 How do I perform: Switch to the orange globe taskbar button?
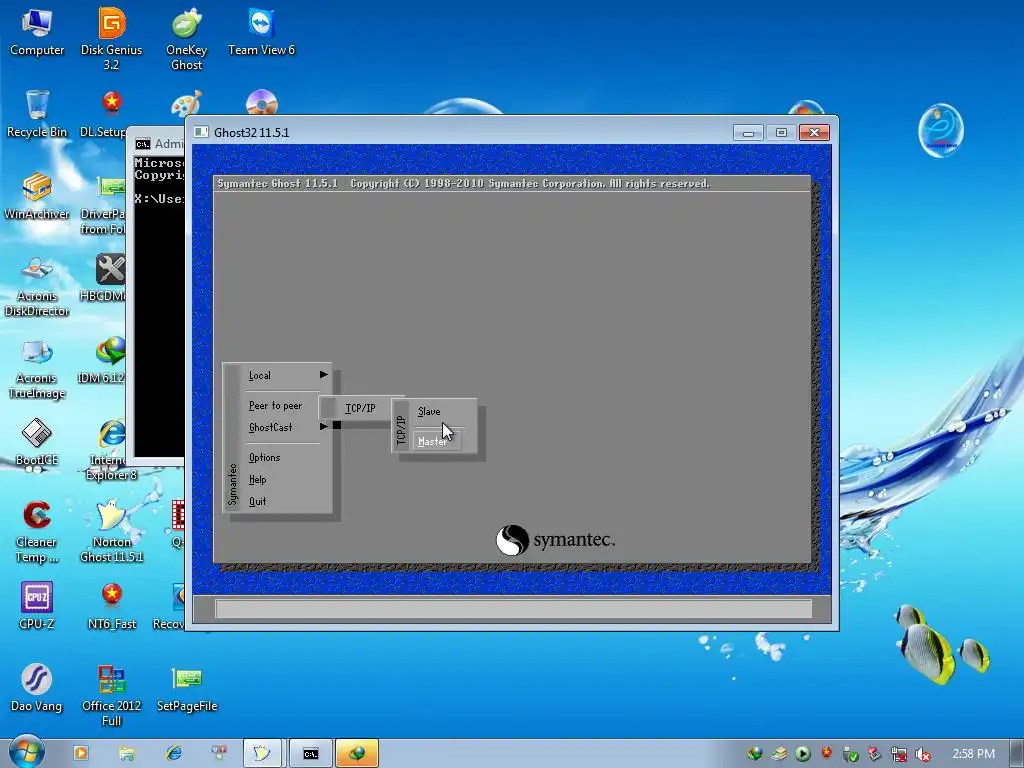pyautogui.click(x=357, y=754)
